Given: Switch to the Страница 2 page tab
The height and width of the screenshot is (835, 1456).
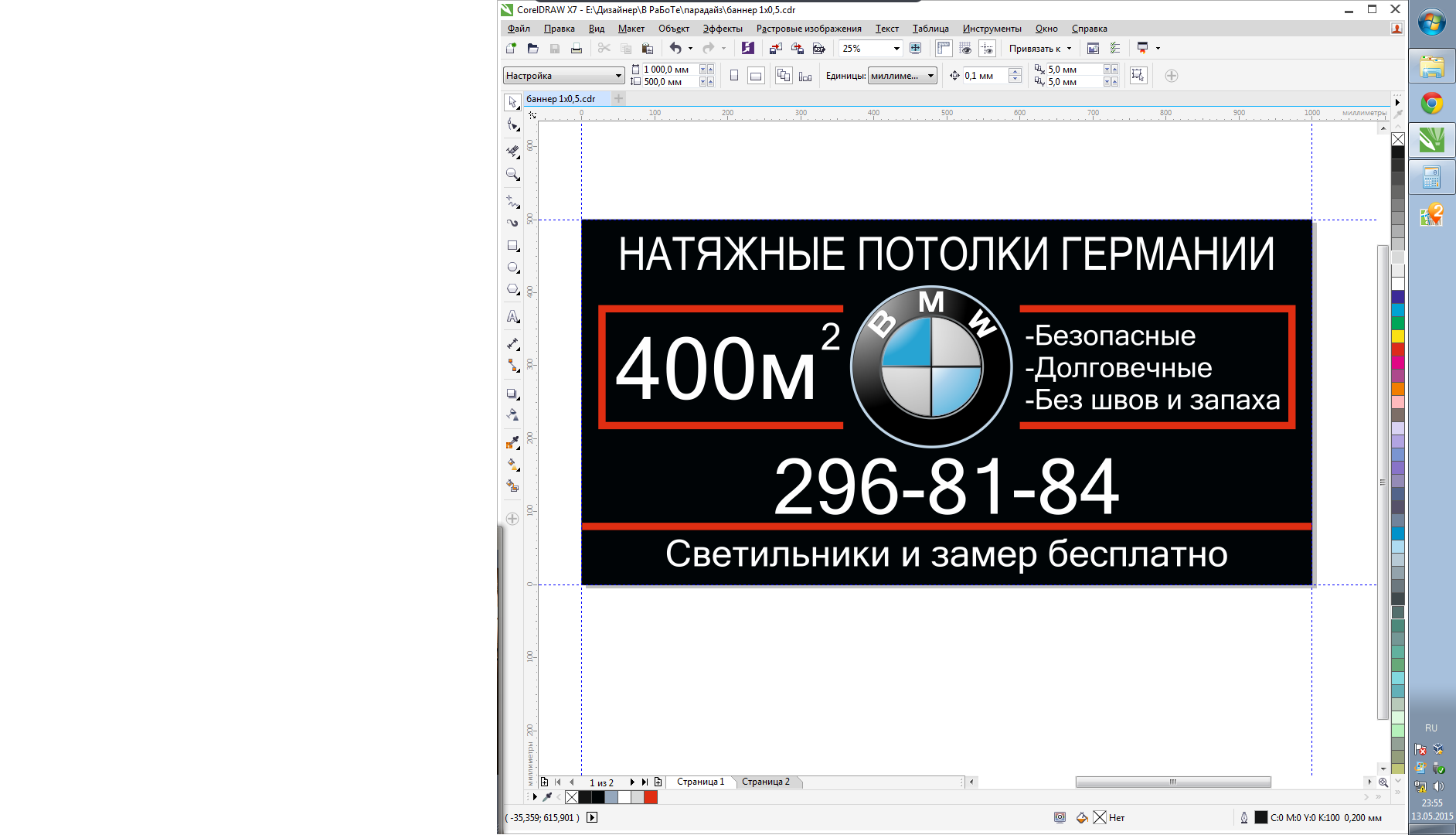Looking at the screenshot, I should [x=766, y=782].
